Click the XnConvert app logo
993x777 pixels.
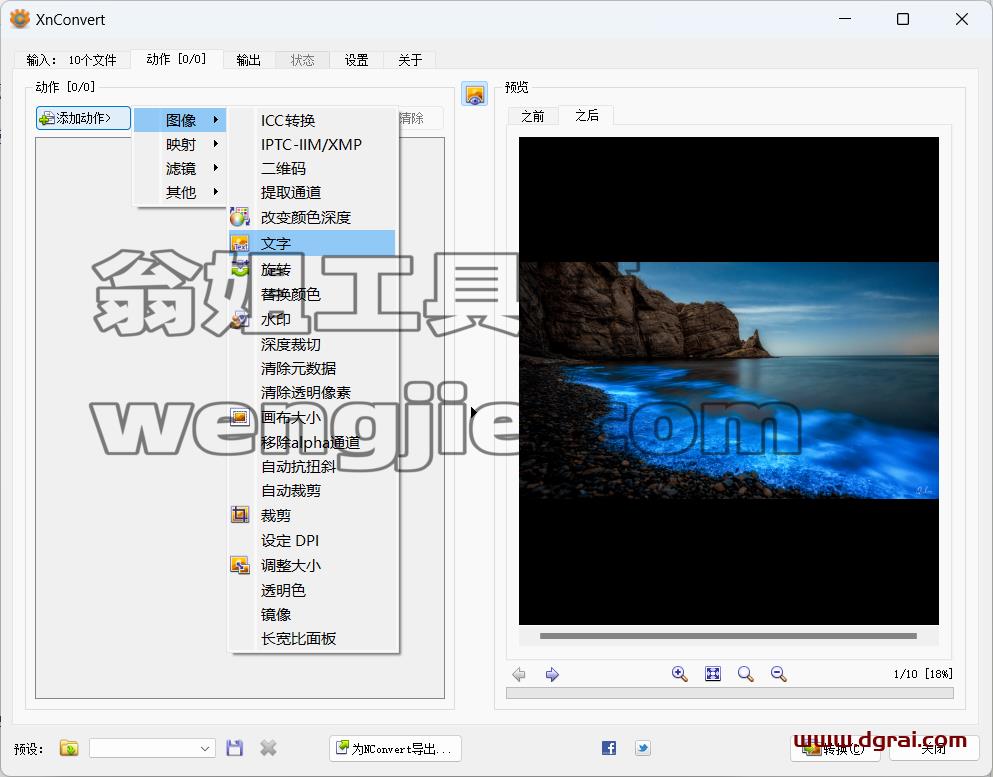coord(20,19)
